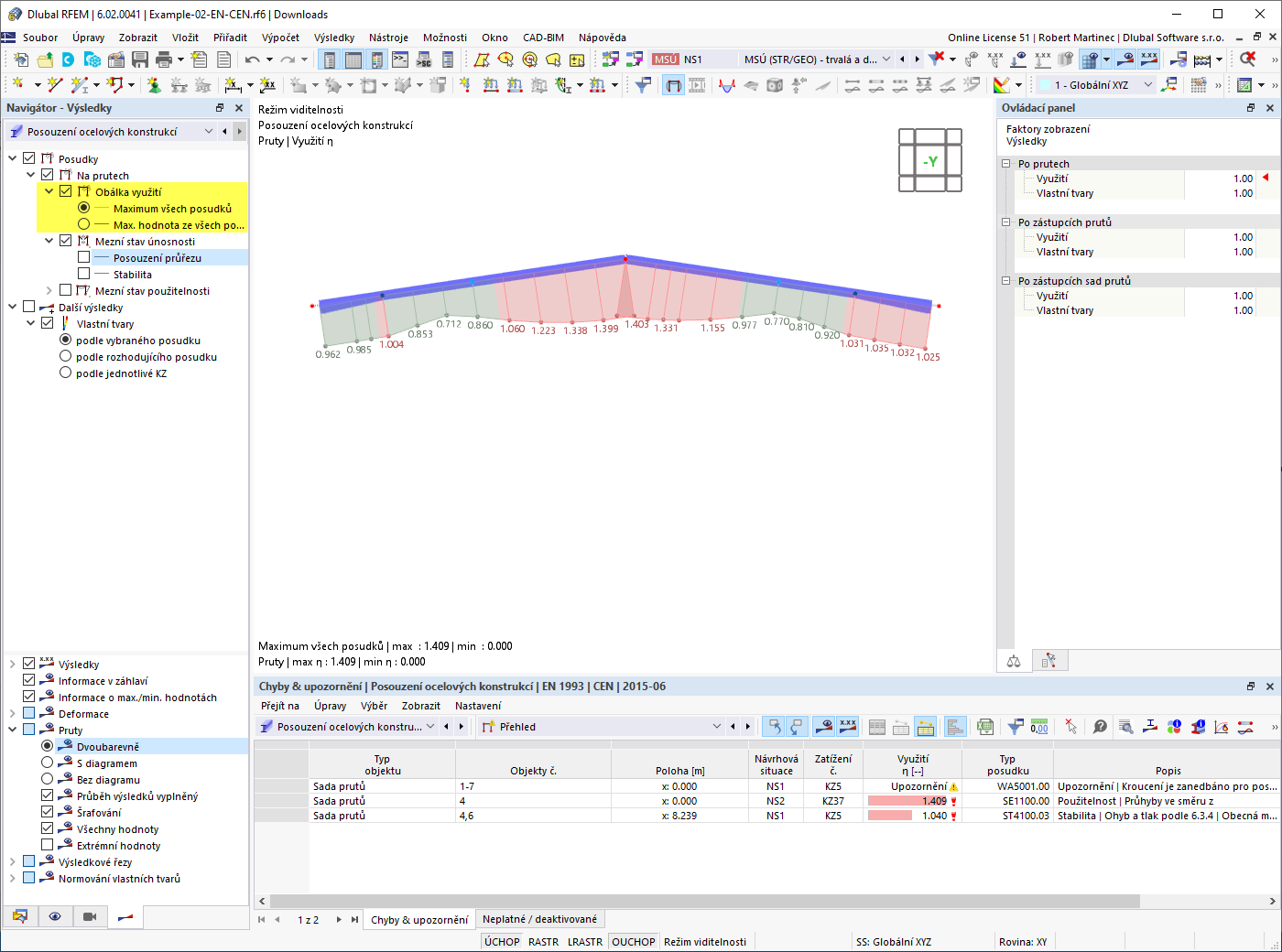Click the color display palette icon
Viewport: 1282px width, 952px height.
1002,85
